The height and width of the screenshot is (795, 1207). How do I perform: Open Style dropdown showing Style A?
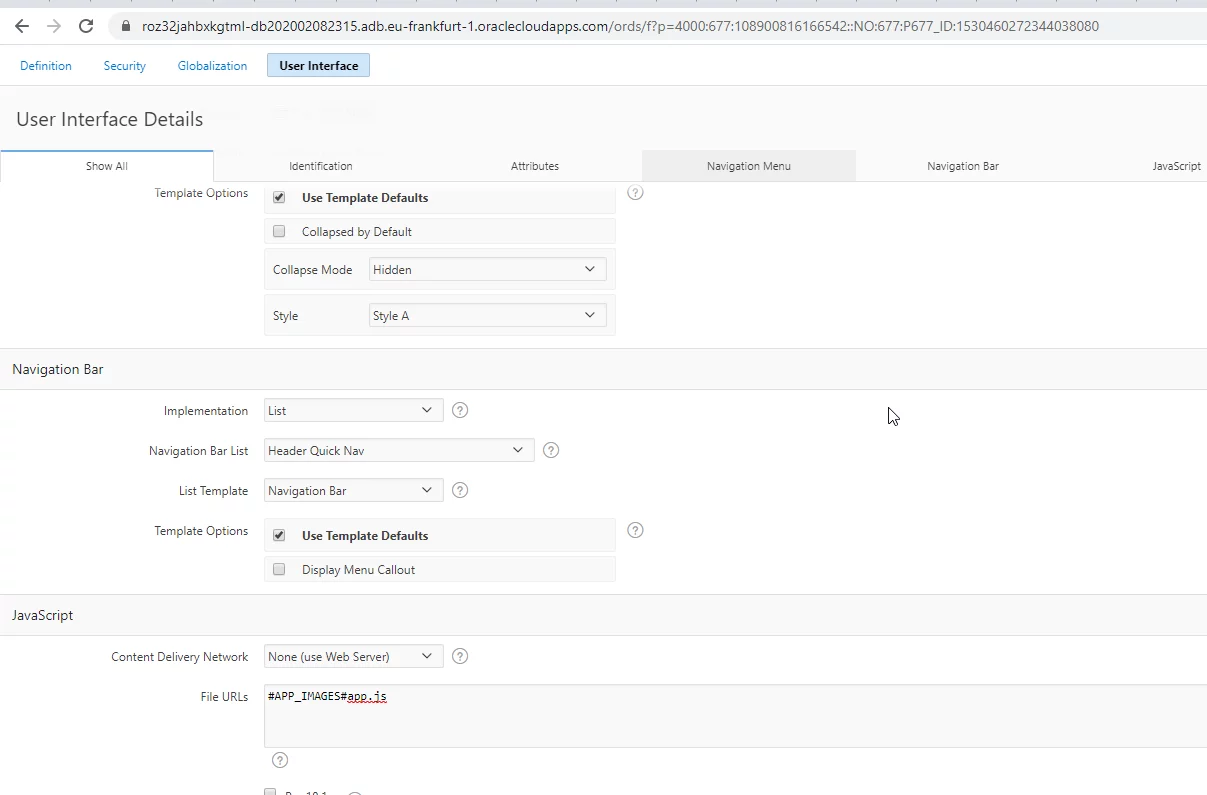coord(487,315)
